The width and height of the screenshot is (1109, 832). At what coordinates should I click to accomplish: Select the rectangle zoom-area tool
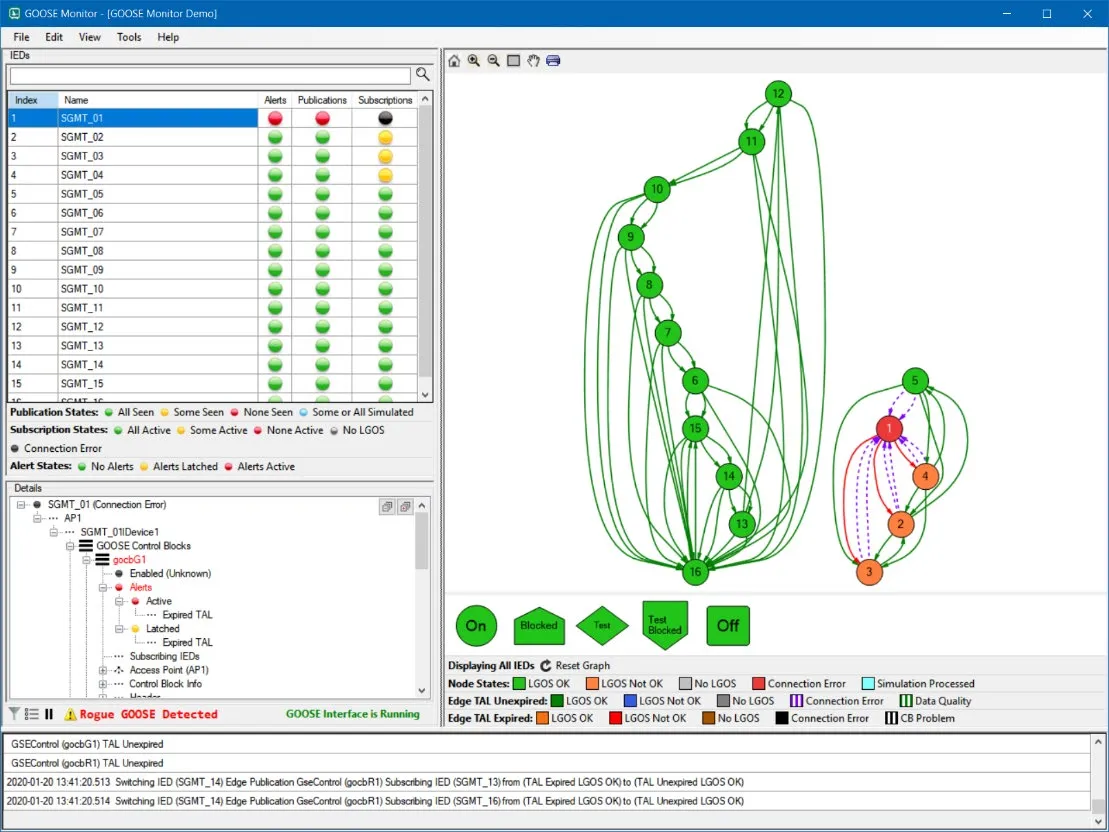[x=513, y=61]
